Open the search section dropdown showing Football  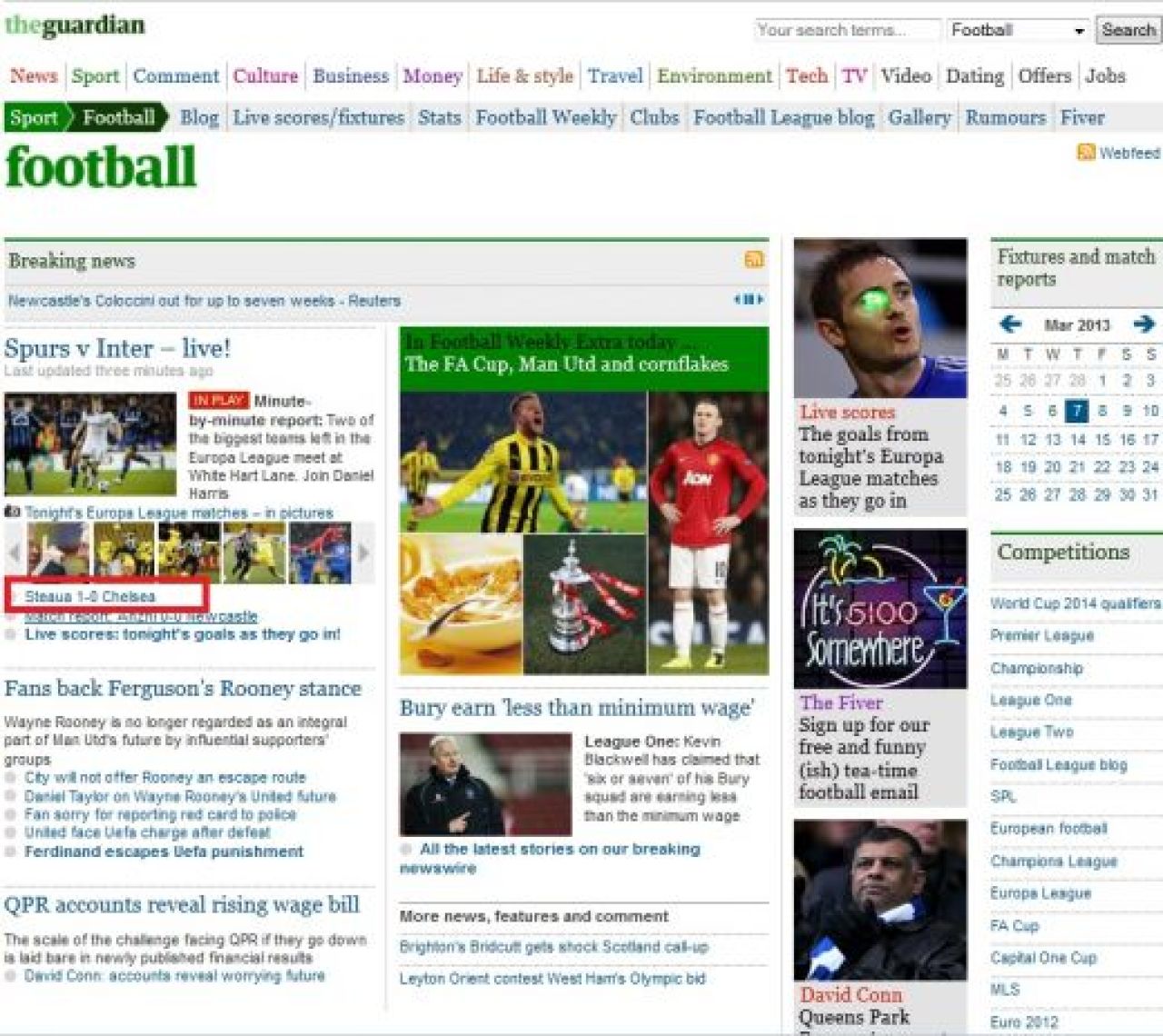click(1017, 30)
